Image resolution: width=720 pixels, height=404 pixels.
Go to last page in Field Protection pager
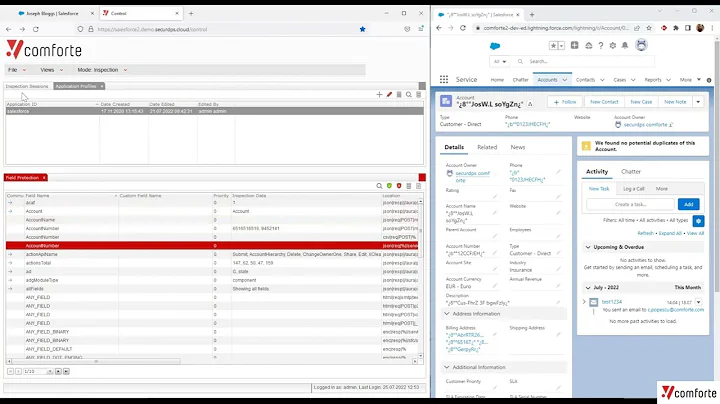[x=66, y=371]
